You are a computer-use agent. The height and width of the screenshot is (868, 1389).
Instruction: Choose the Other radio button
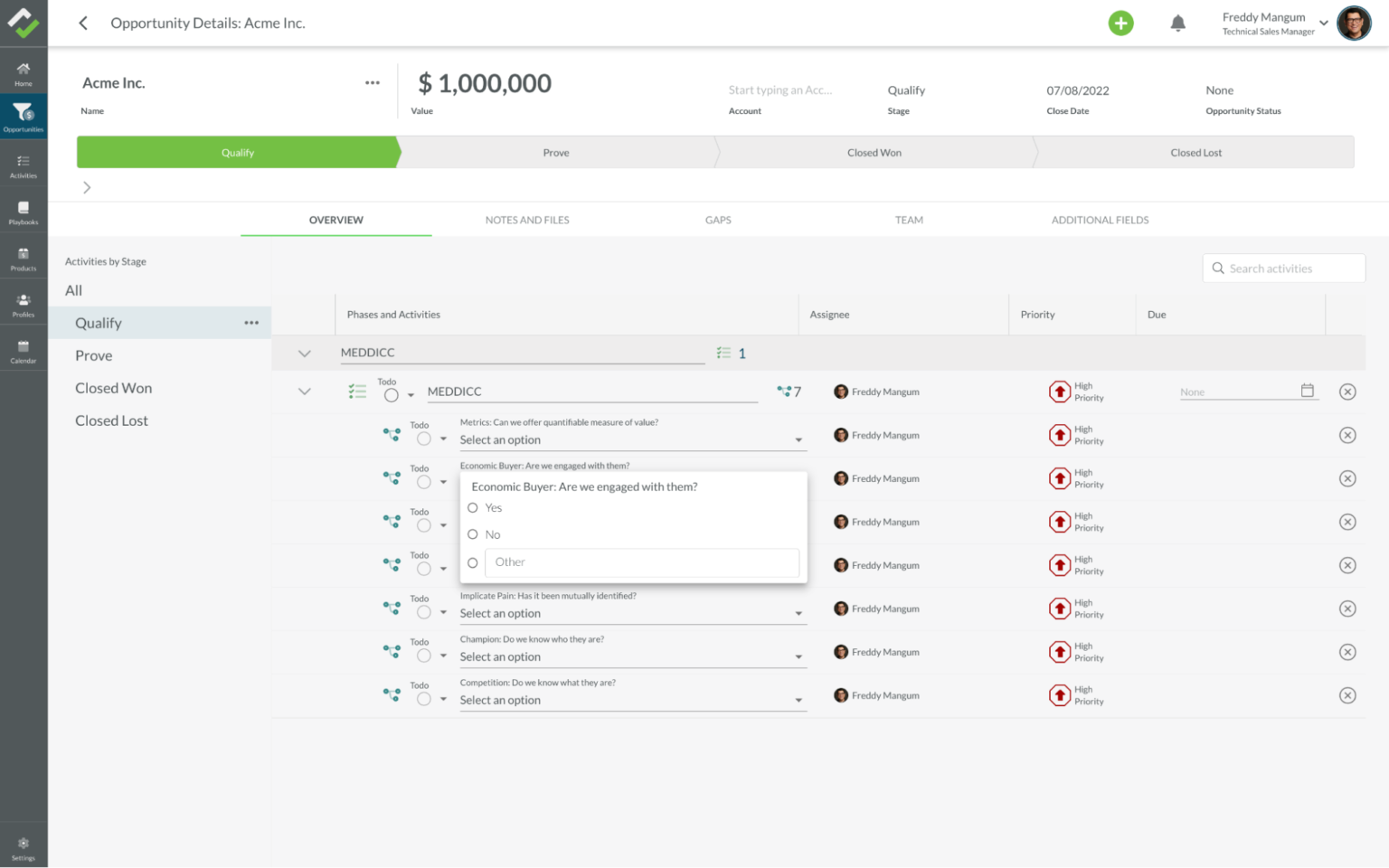point(473,562)
